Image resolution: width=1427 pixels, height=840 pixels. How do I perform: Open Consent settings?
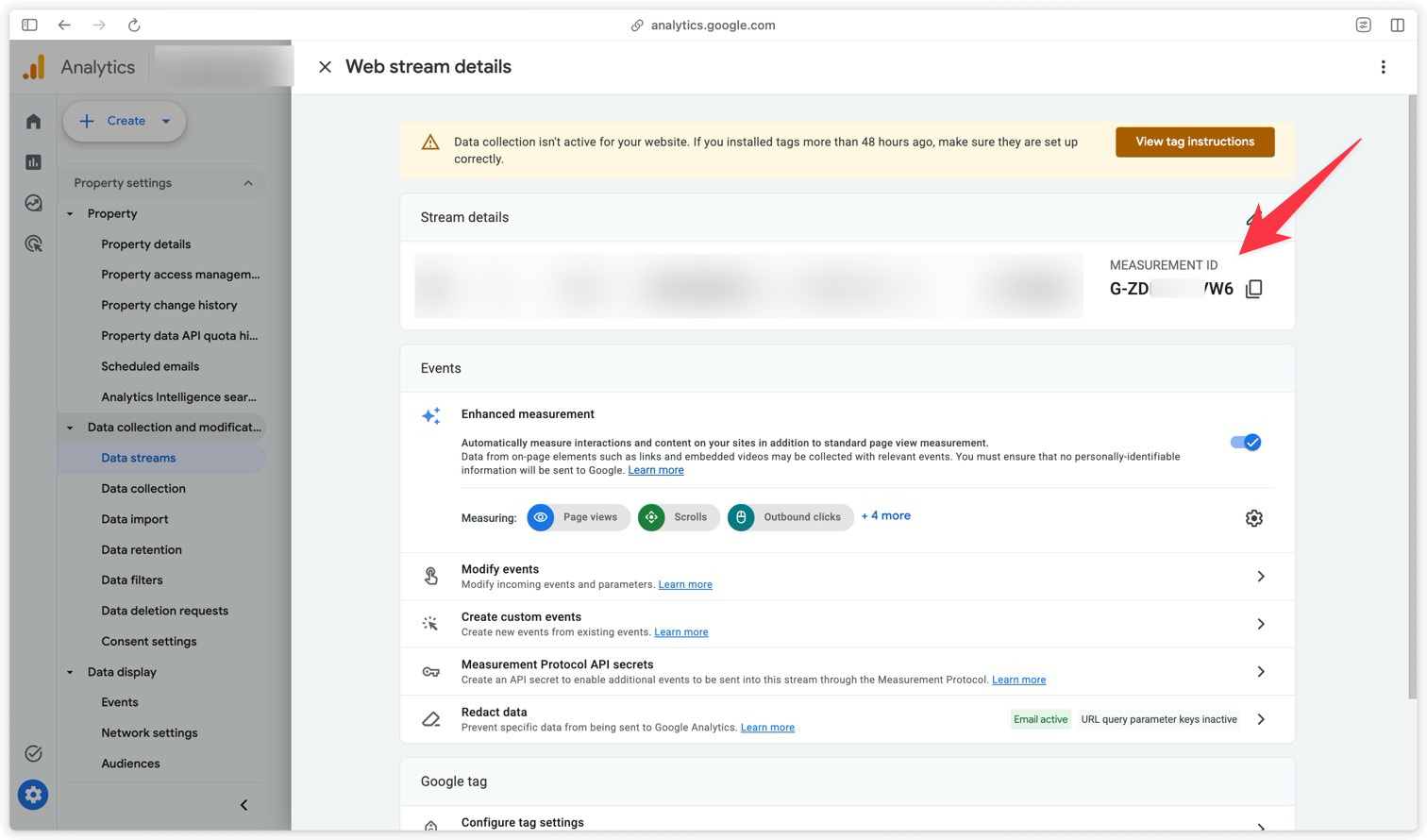pos(149,642)
